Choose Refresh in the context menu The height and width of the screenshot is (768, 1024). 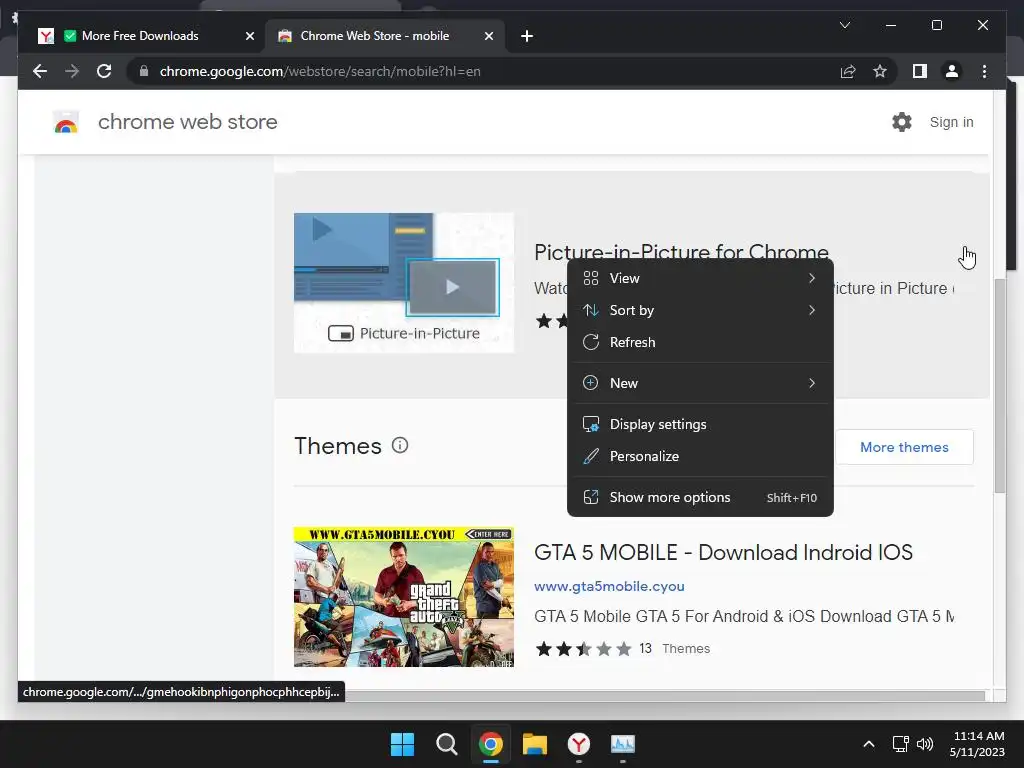click(x=700, y=342)
